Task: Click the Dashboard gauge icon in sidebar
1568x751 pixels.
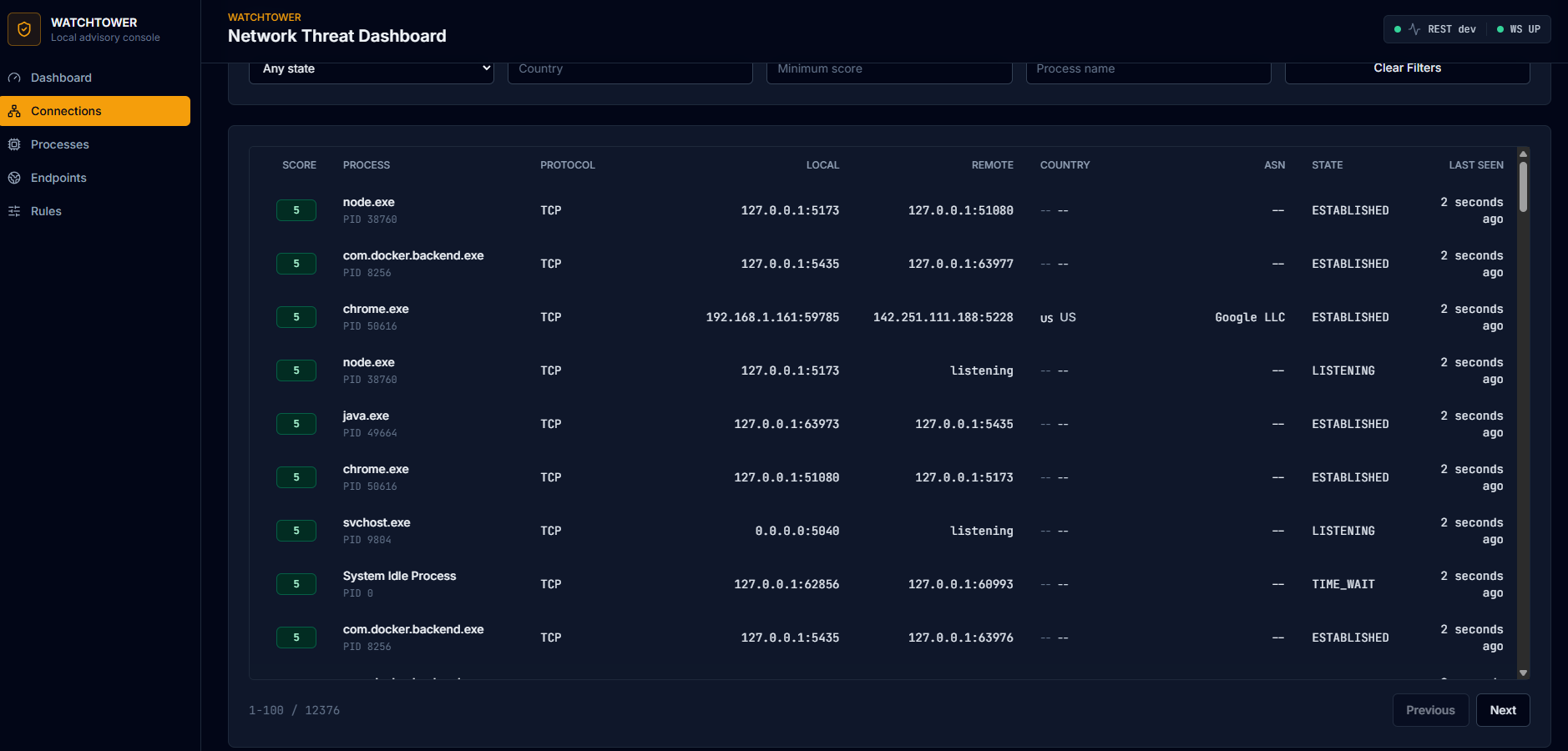Action: tap(14, 78)
